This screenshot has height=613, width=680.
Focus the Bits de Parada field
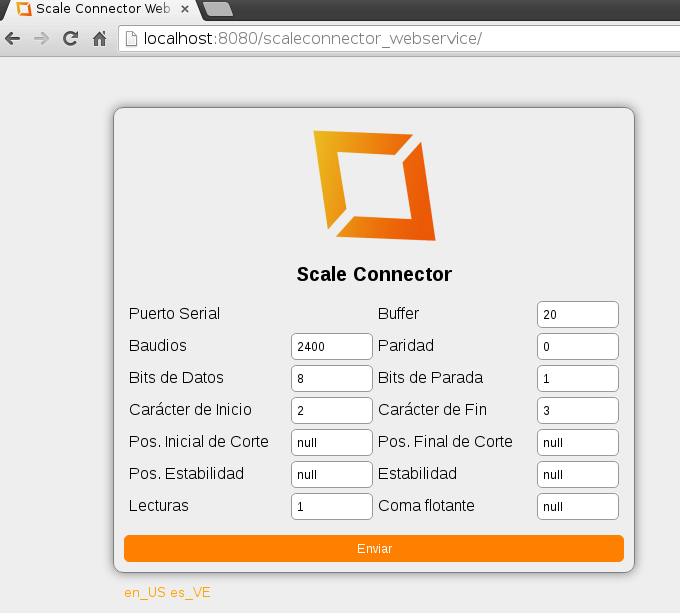[577, 378]
